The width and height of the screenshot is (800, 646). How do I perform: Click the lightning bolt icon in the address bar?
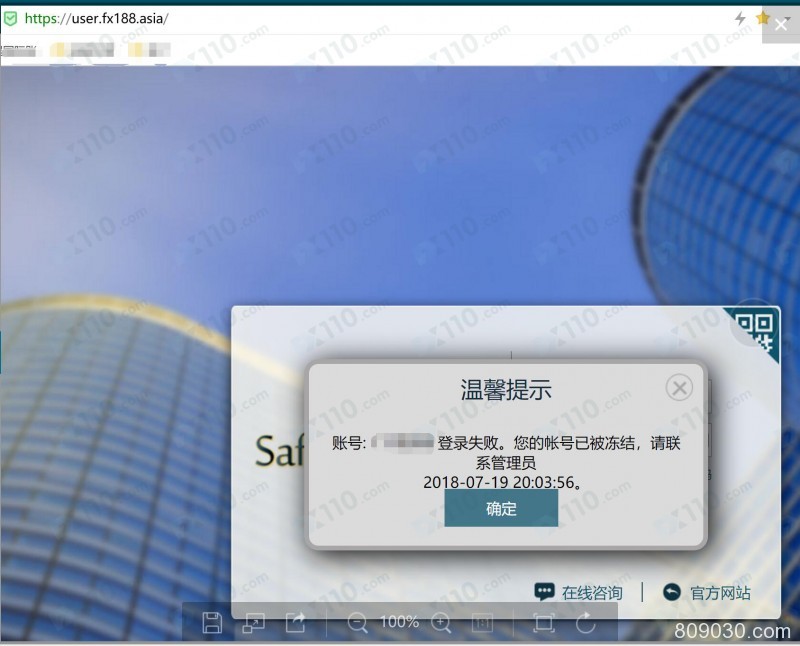740,19
